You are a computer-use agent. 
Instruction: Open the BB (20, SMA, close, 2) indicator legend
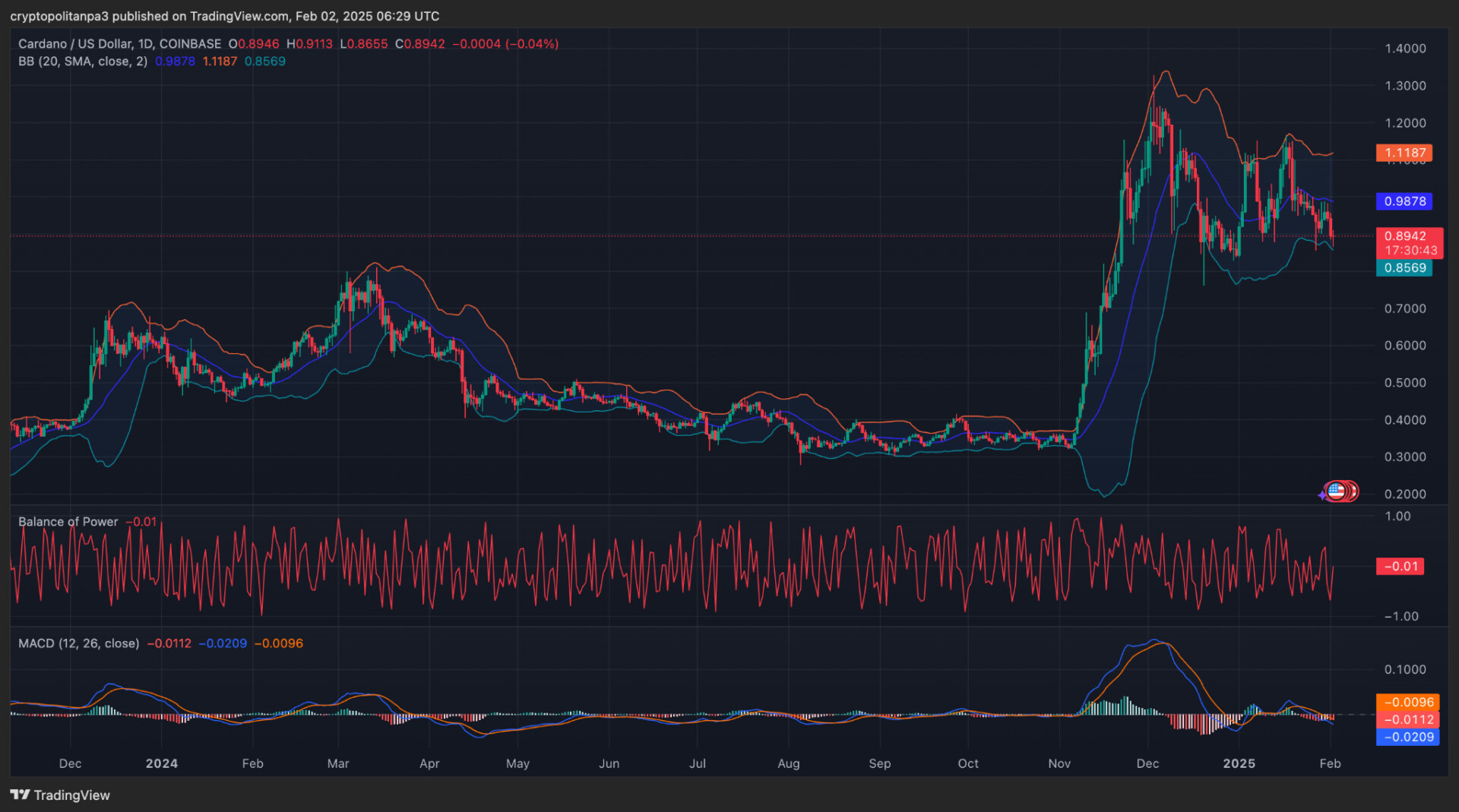83,62
